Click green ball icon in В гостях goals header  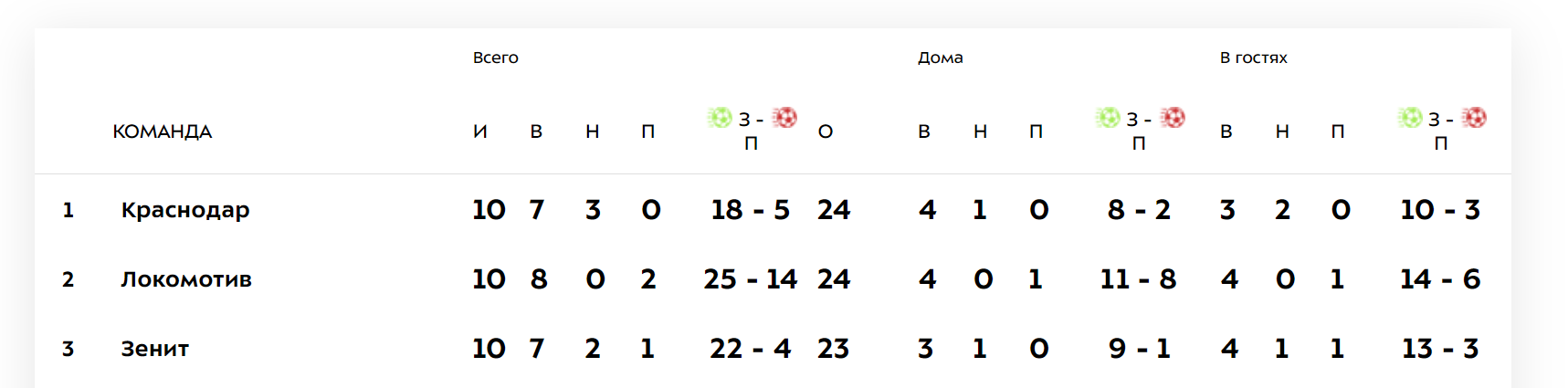pyautogui.click(x=1410, y=118)
